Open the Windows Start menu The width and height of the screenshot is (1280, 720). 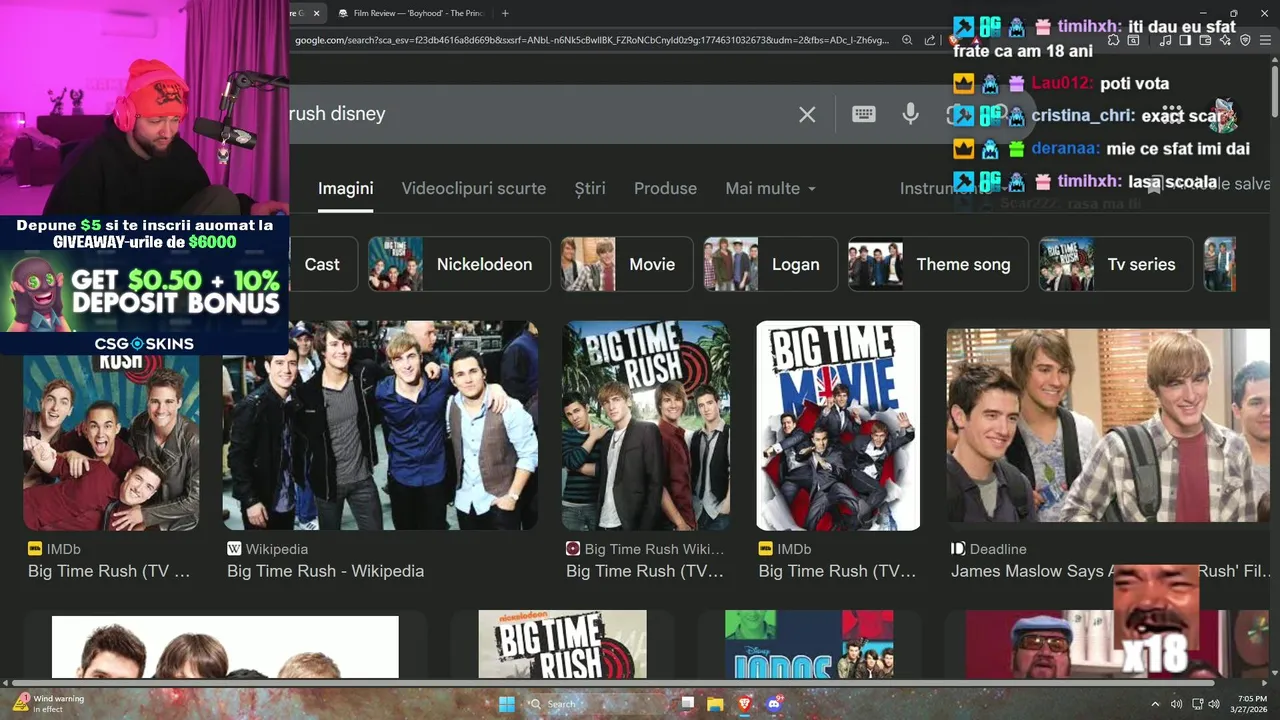(x=507, y=704)
